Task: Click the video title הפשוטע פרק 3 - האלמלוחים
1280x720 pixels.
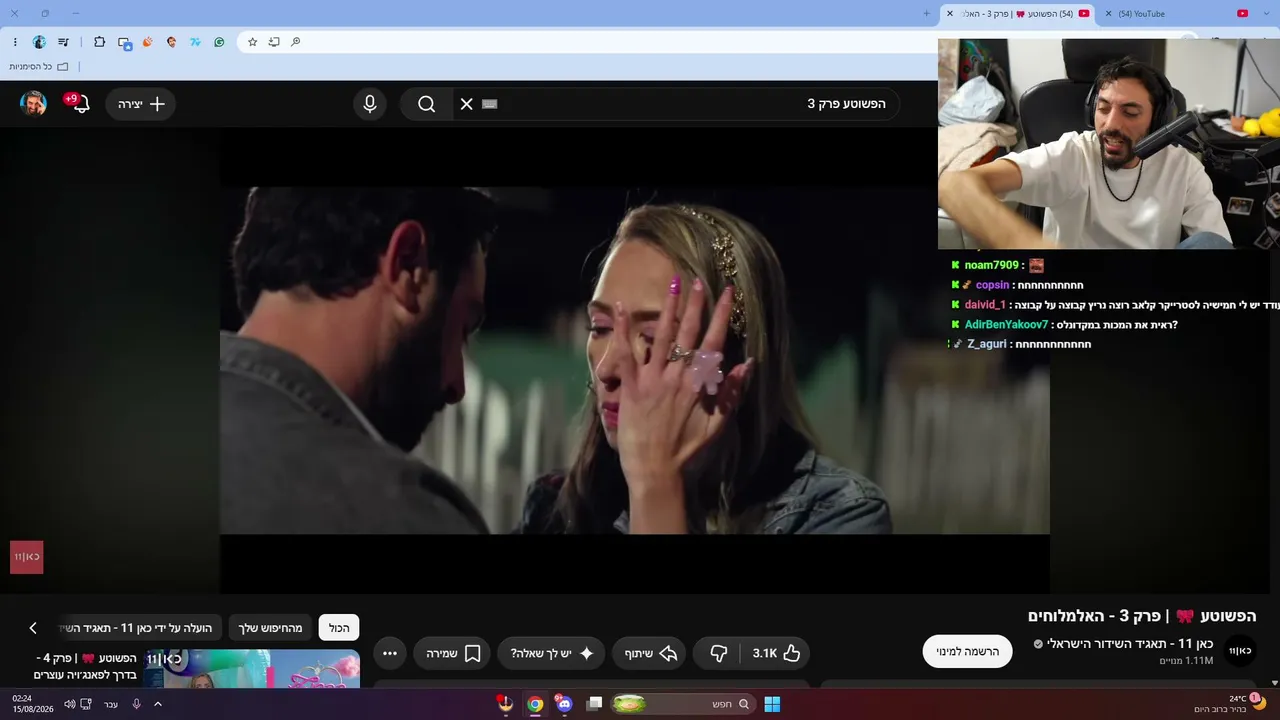Action: click(1142, 616)
